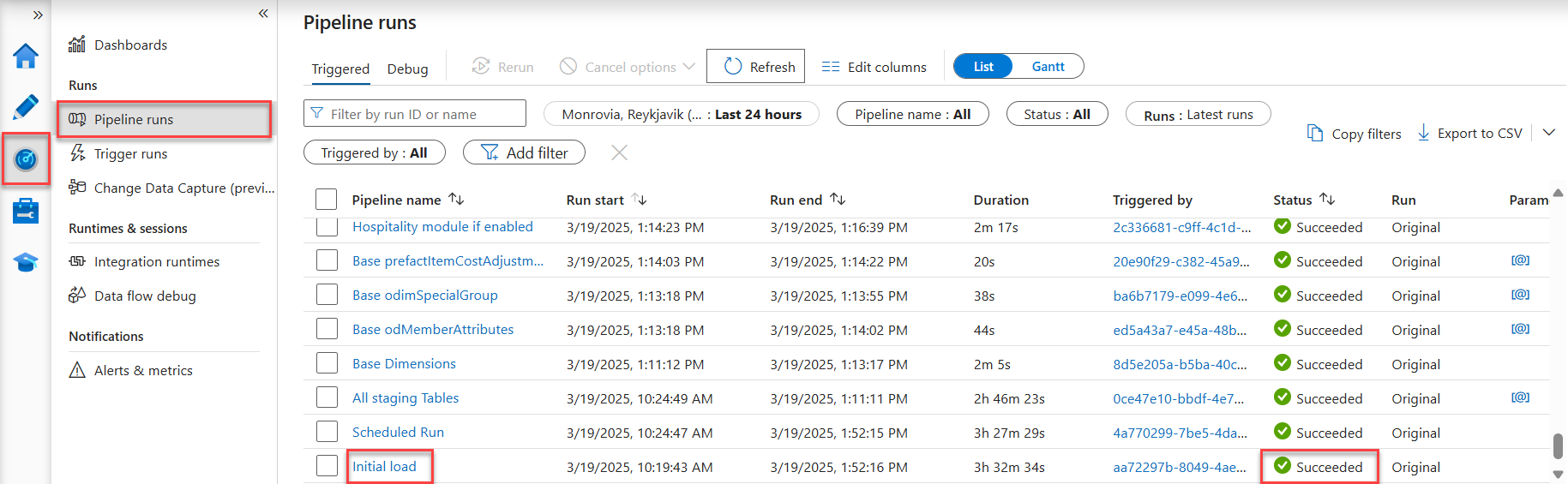Screen dimensions: 1568x484
Task: Open the Home hub icon
Action: [x=26, y=57]
